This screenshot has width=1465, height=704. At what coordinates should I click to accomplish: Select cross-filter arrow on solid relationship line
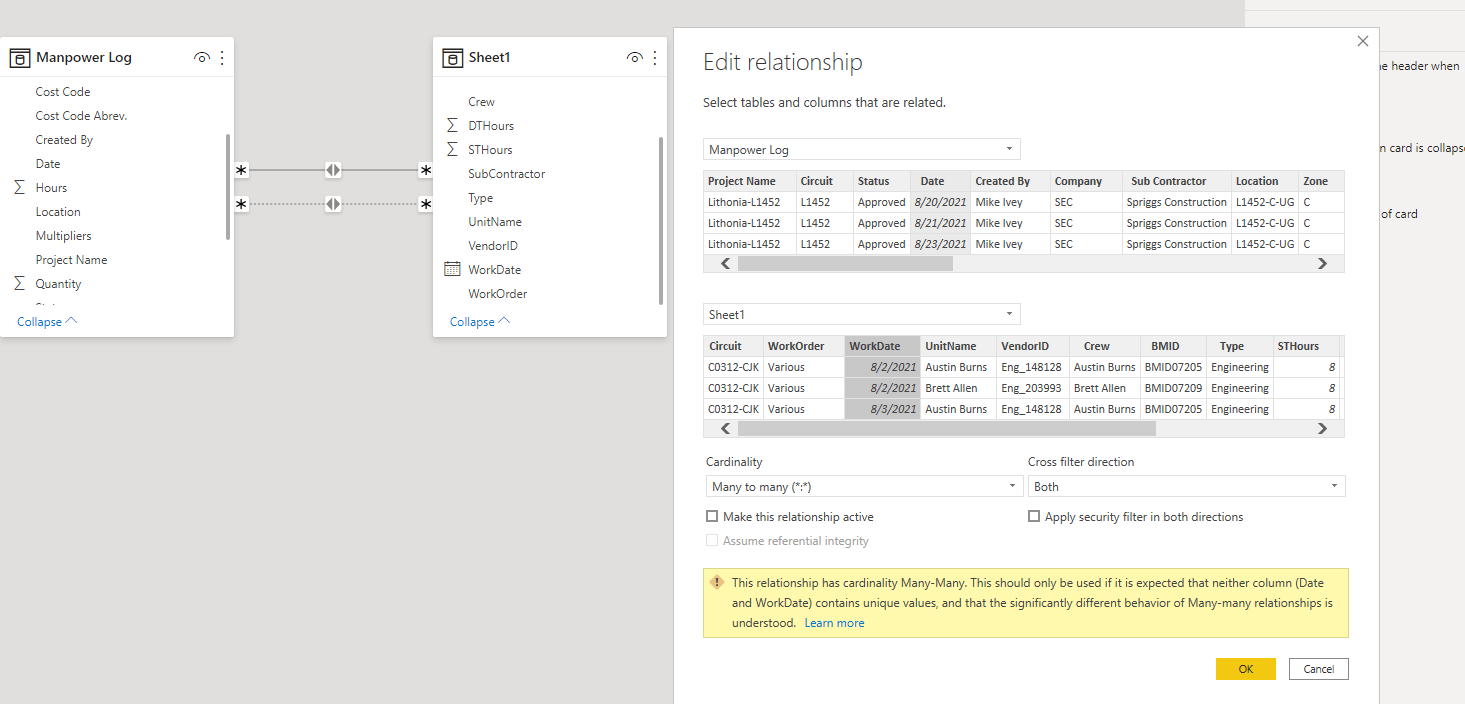[333, 171]
